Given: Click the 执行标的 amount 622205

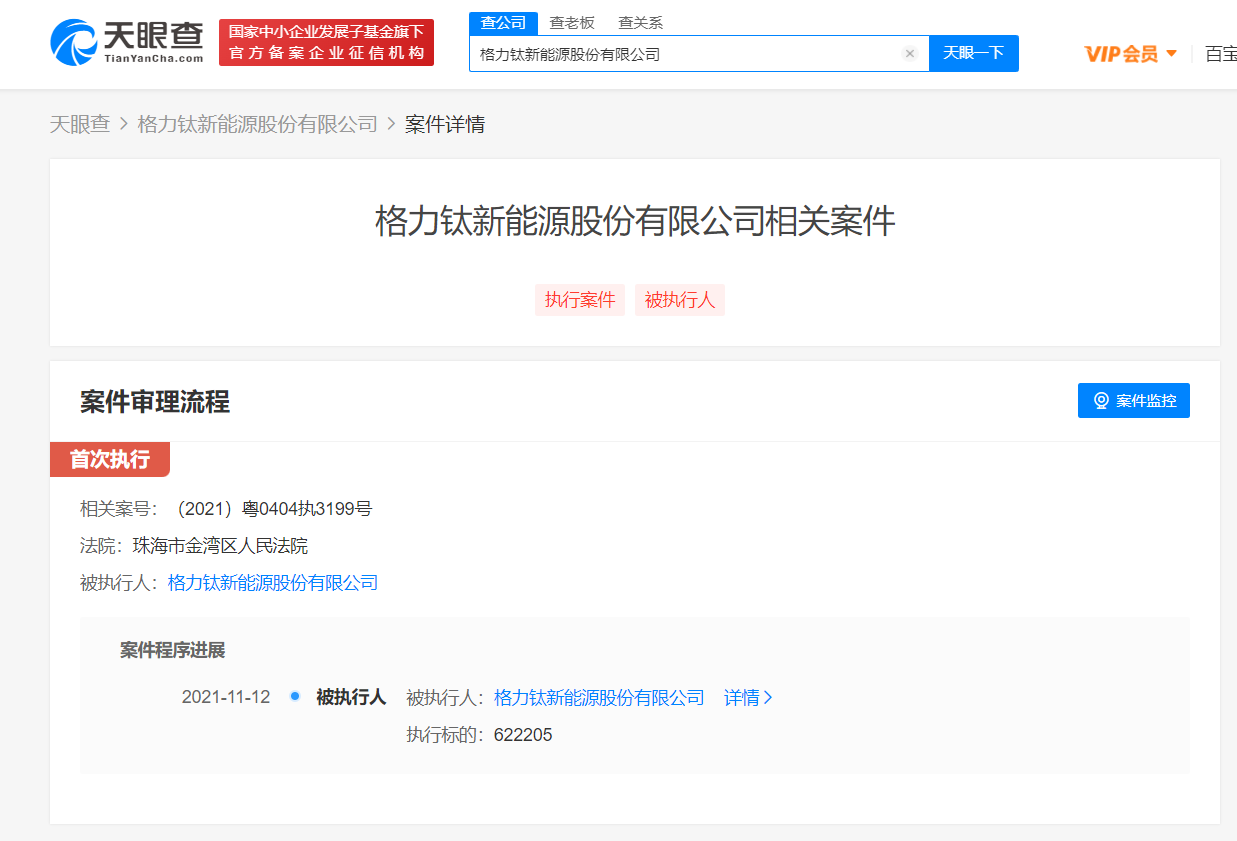Looking at the screenshot, I should coord(523,736).
